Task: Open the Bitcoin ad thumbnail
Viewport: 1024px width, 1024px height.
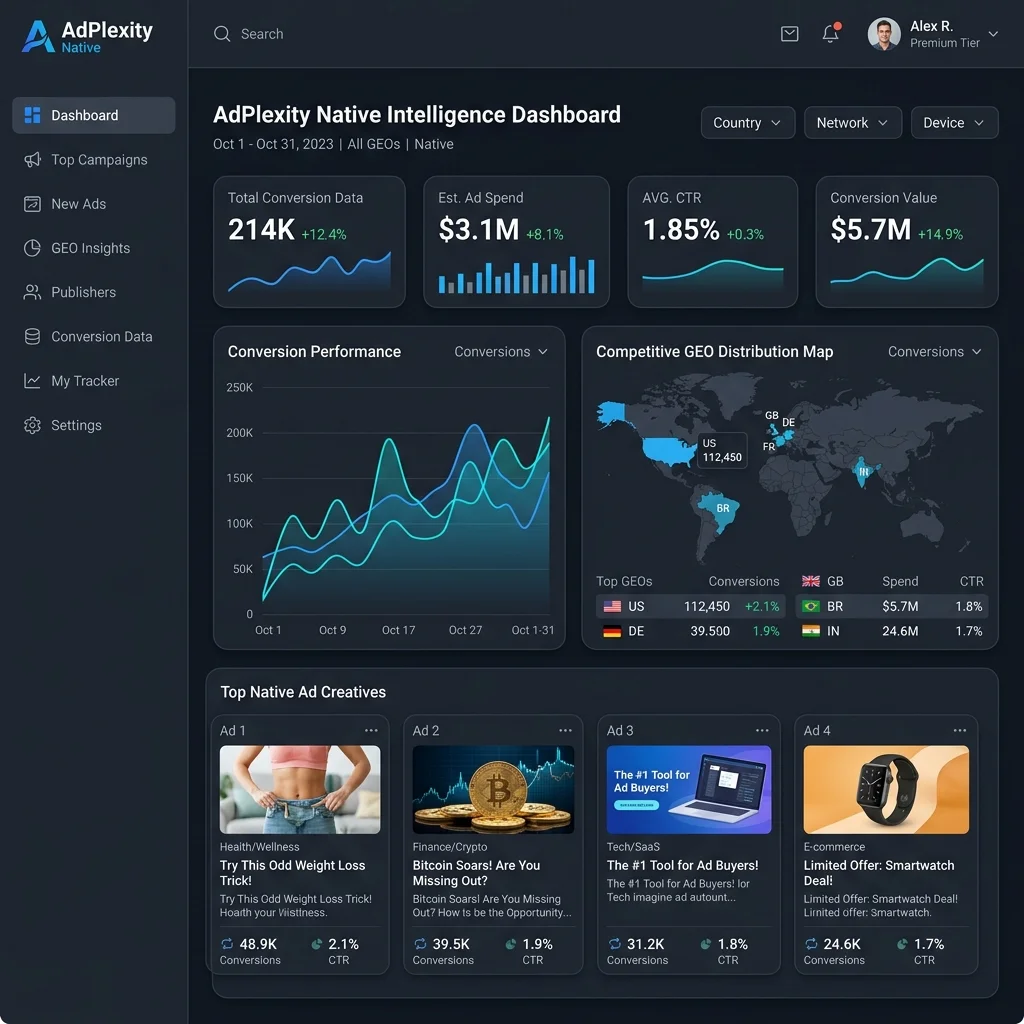Action: click(x=493, y=790)
